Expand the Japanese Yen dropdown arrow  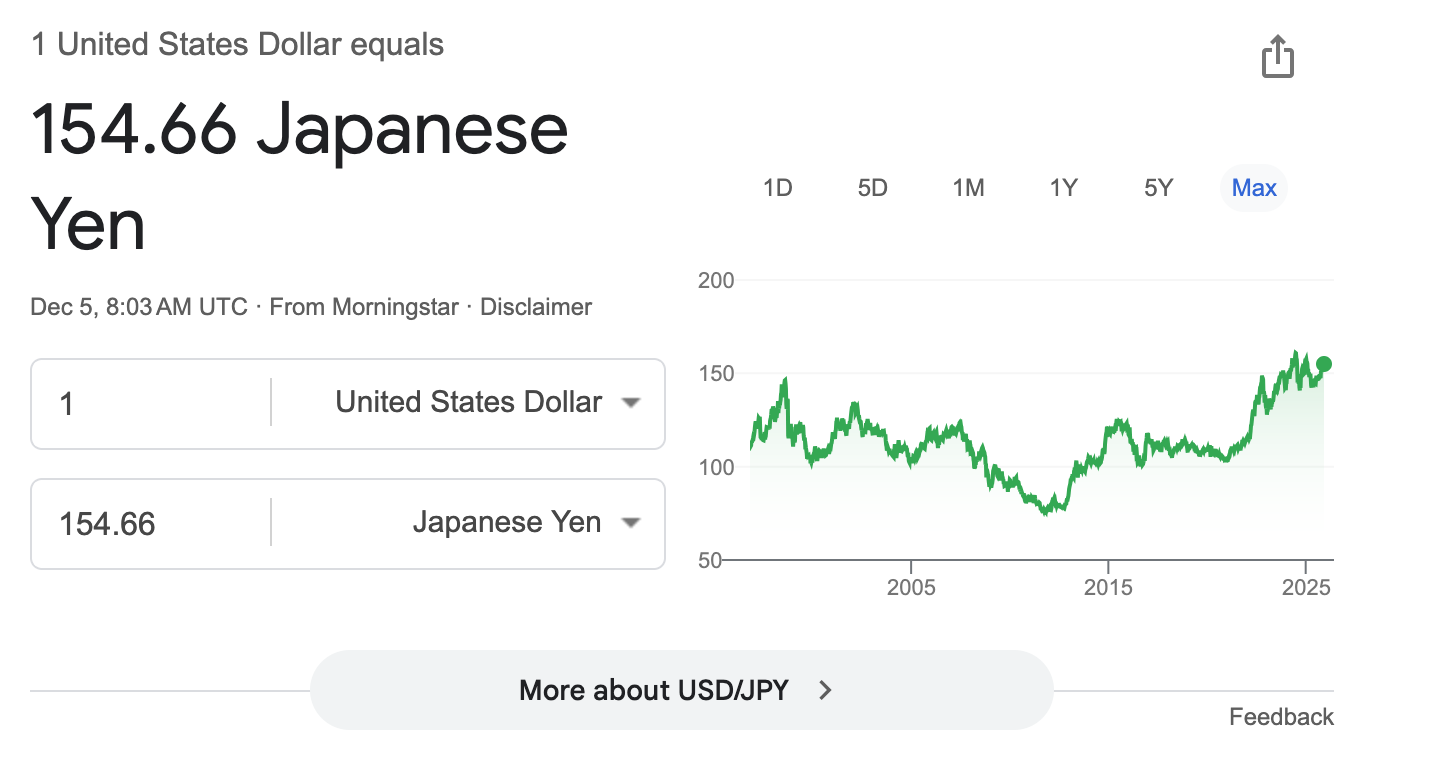click(x=630, y=523)
